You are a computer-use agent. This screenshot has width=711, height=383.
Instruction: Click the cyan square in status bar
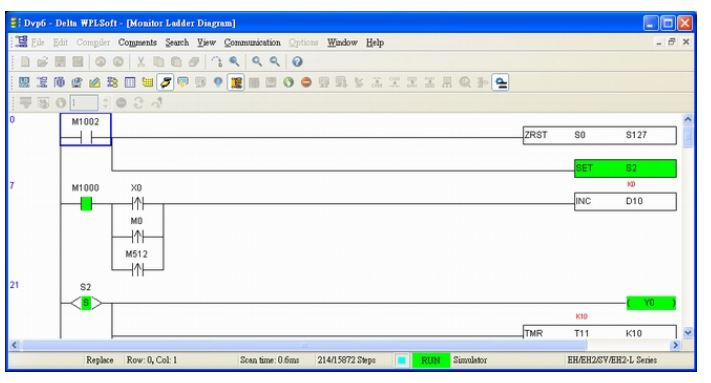pos(401,360)
